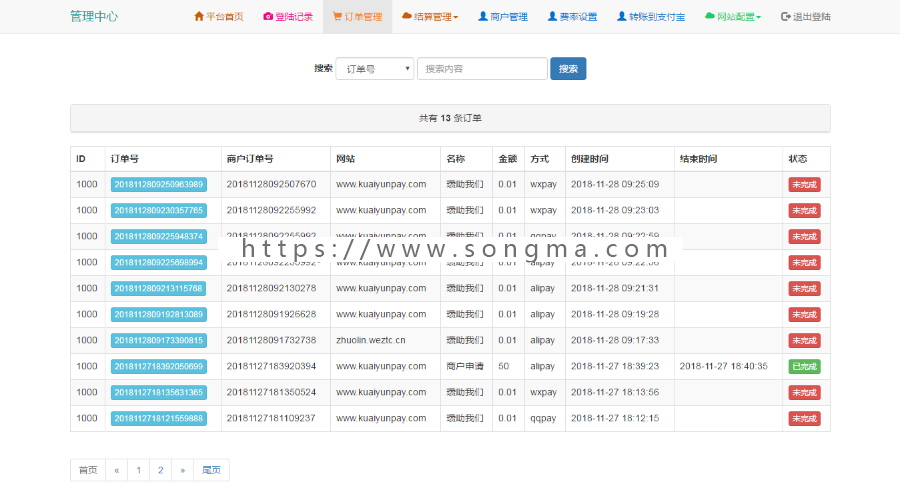Image resolution: width=900 pixels, height=498 pixels.
Task: Click 未完成 status of order 2018112809213115768
Action: pos(804,289)
